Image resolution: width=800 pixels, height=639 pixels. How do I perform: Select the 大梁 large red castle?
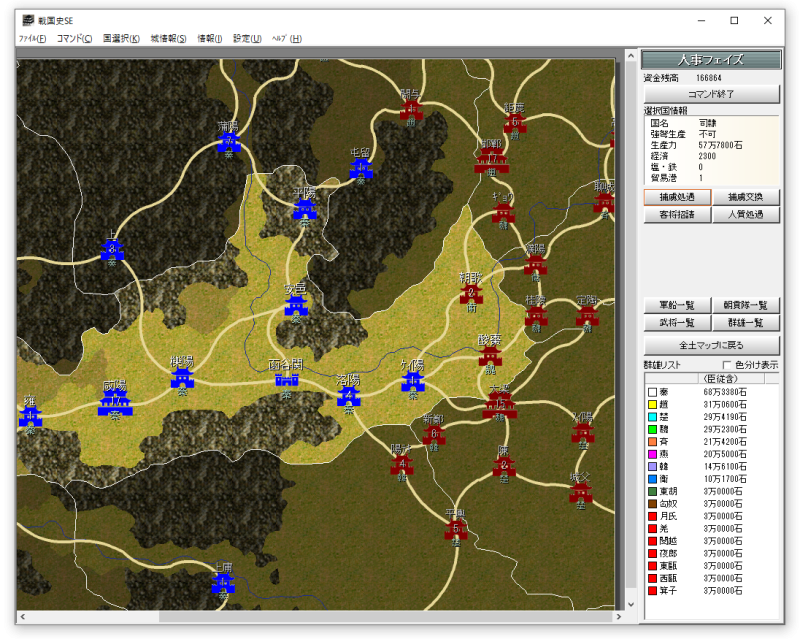click(x=499, y=404)
